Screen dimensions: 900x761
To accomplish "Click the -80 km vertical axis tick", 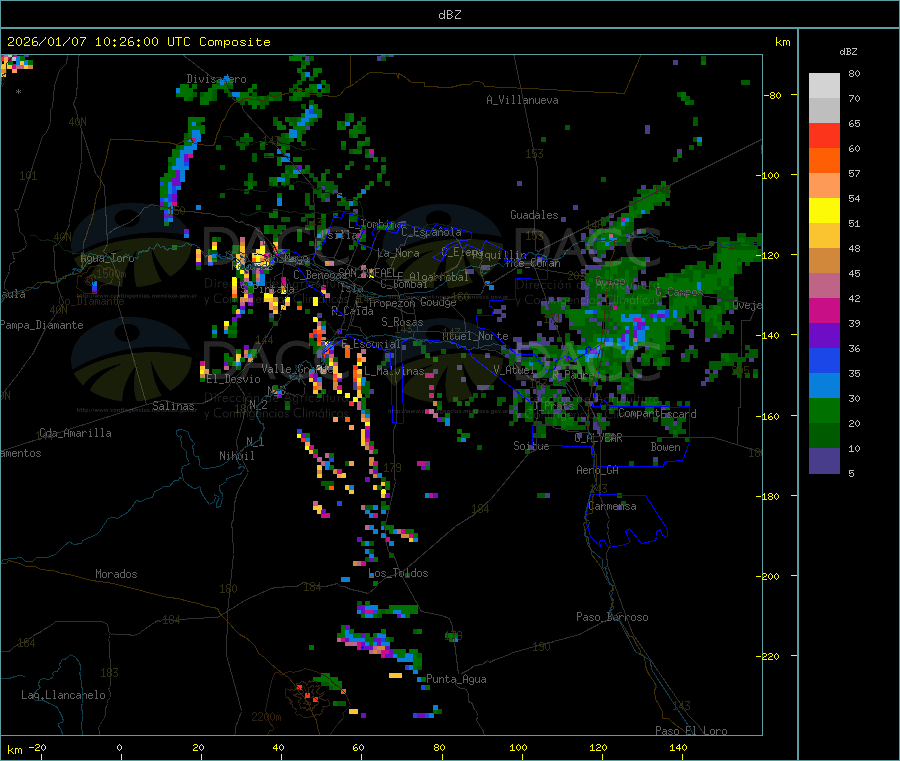I will tap(773, 95).
